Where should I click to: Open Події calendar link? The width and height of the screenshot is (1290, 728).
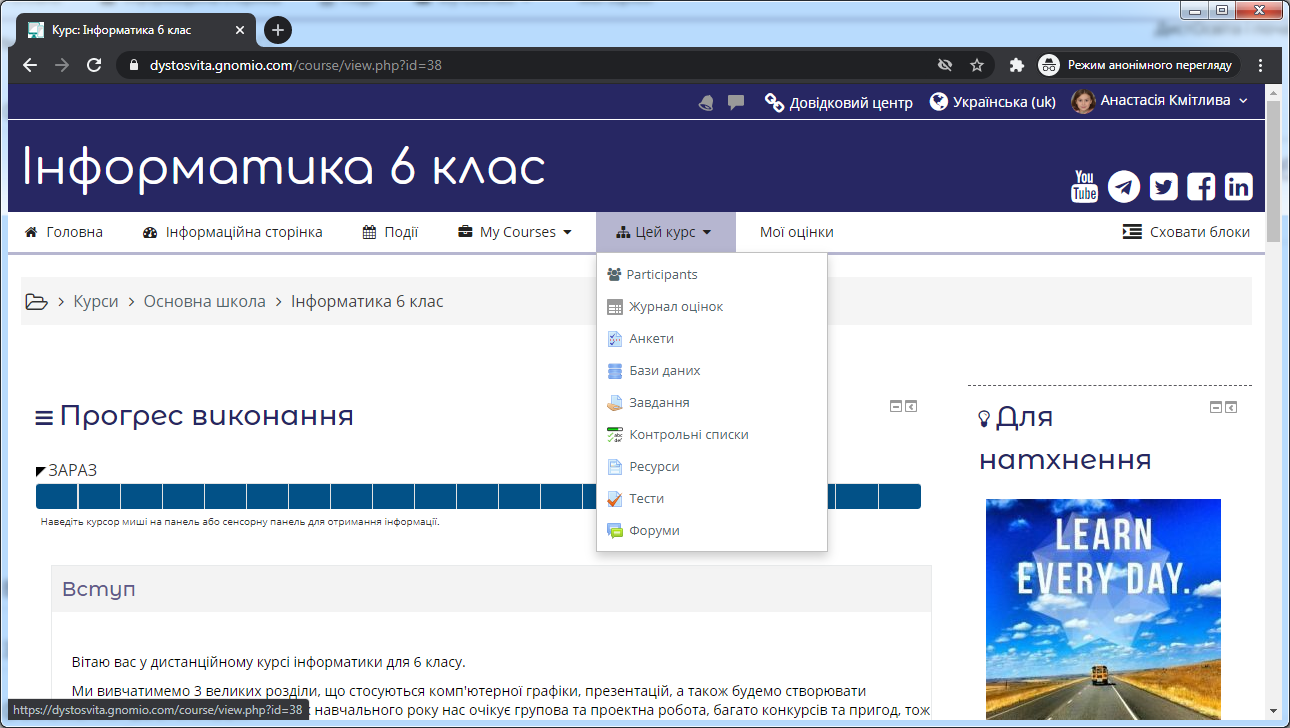390,232
